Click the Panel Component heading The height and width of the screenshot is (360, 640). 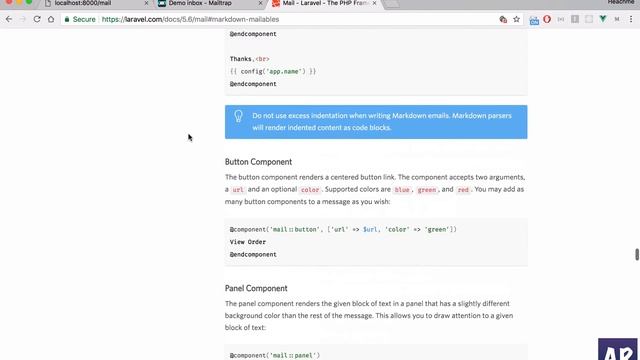point(256,288)
